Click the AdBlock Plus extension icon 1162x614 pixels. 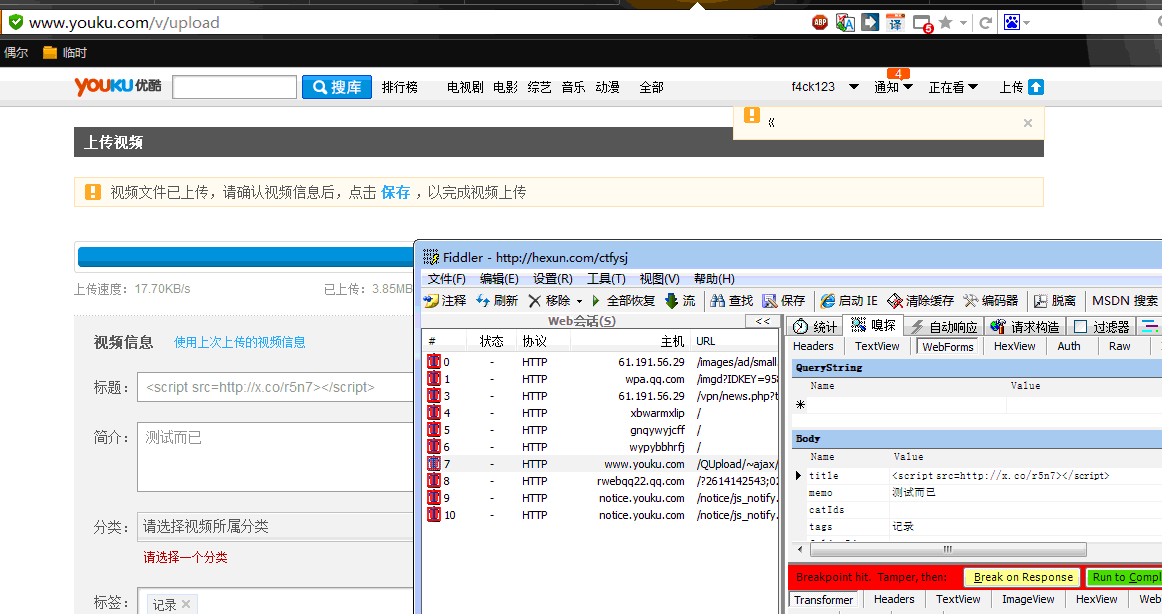tap(820, 22)
